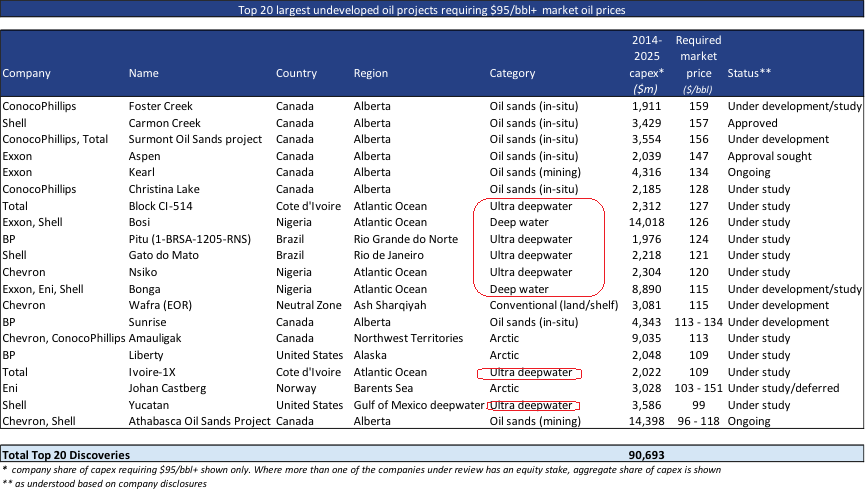Click the Yucatan project name
865x490 pixels.
tap(148, 405)
